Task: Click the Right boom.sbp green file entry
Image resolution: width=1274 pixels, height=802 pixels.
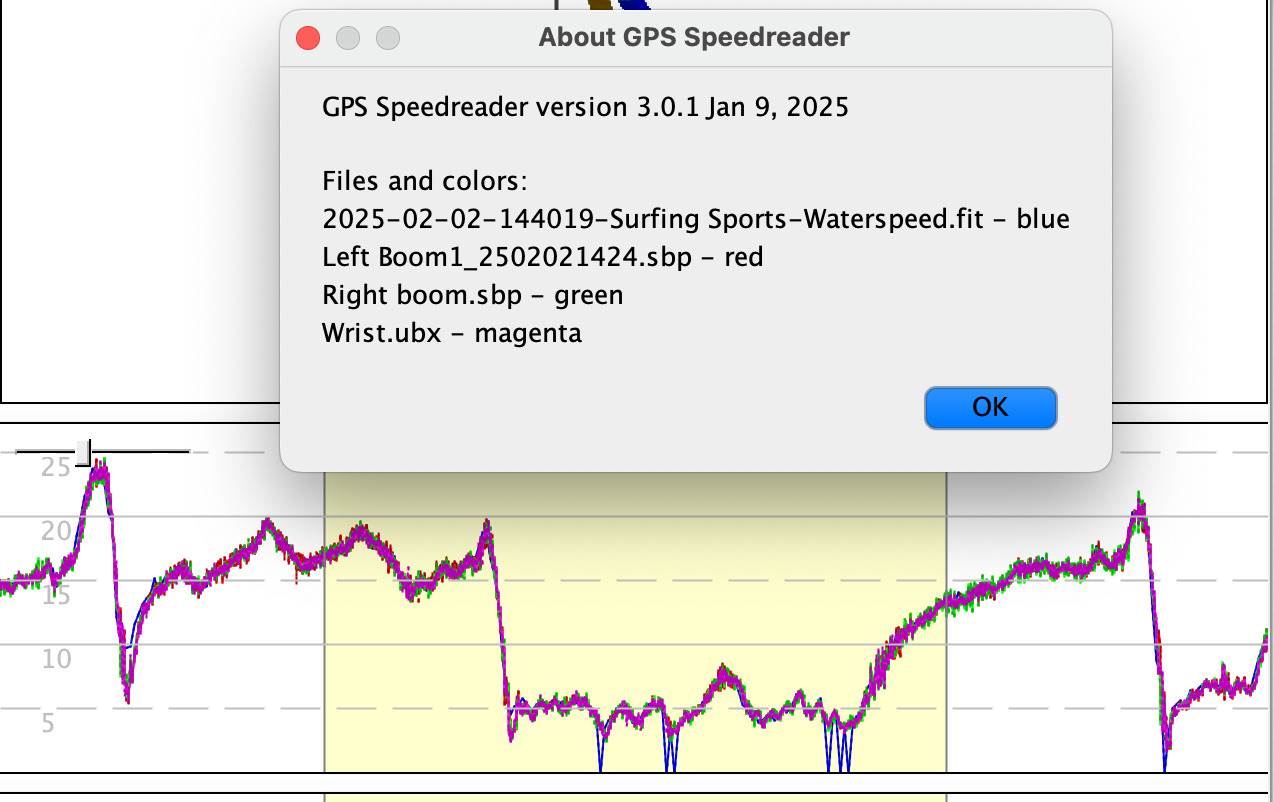Action: 473,294
